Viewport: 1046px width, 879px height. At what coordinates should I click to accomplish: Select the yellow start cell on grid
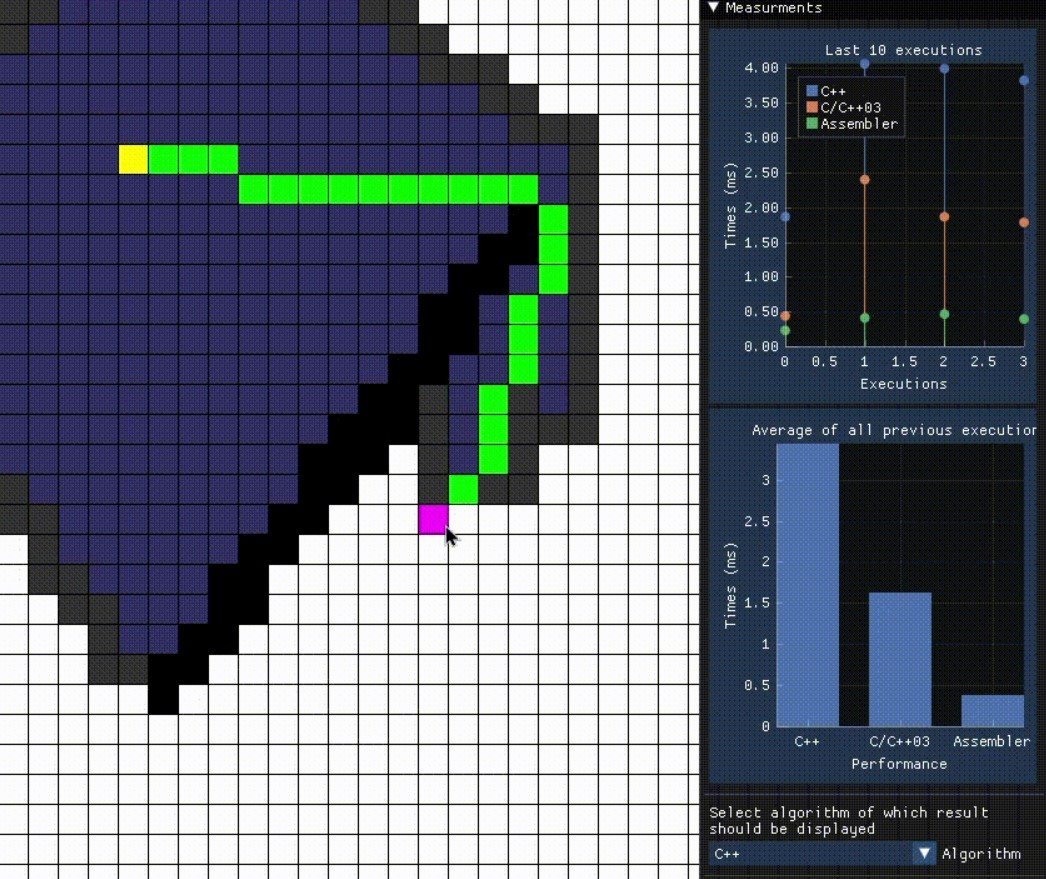(133, 160)
